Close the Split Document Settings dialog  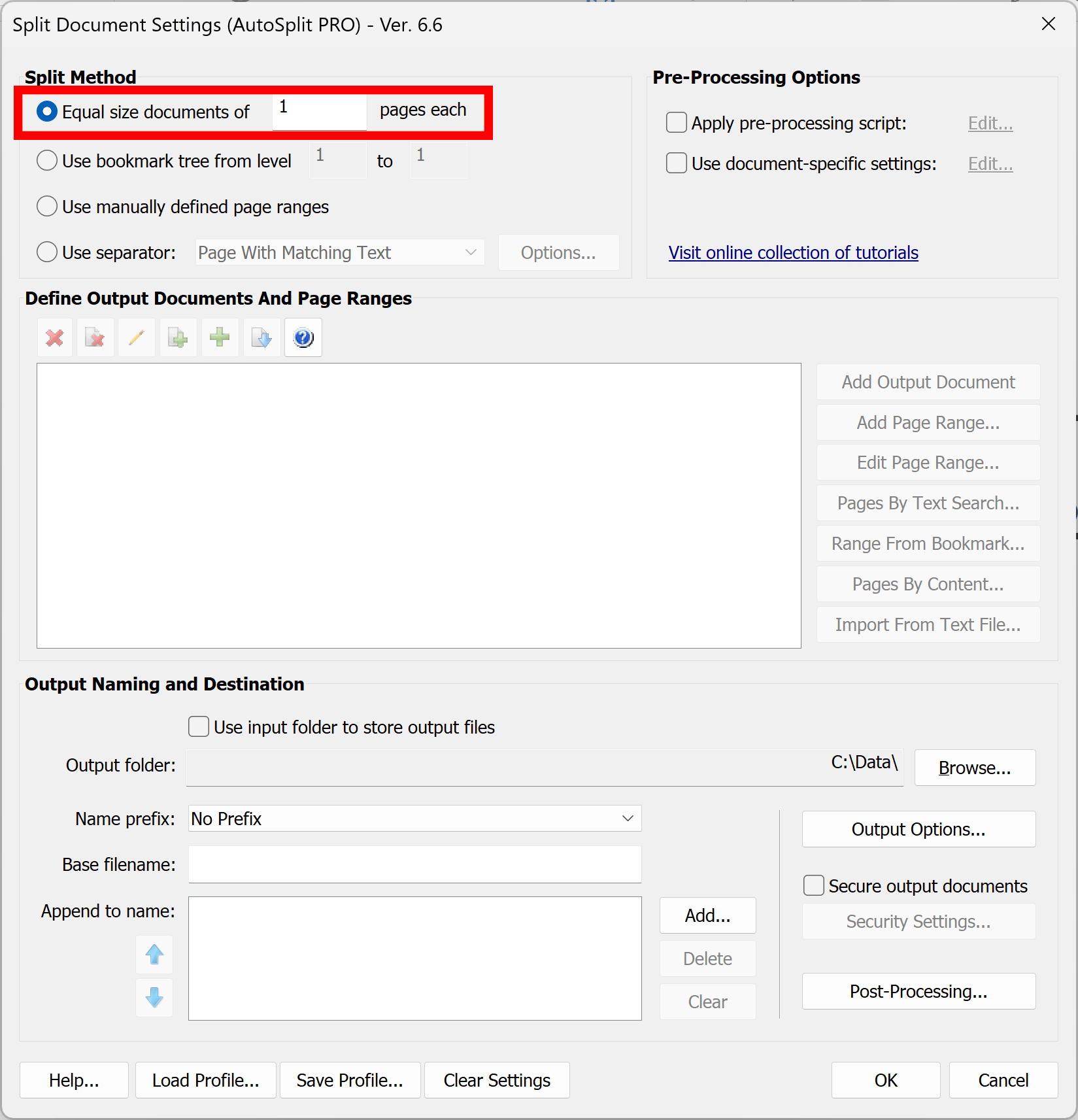tap(1049, 24)
